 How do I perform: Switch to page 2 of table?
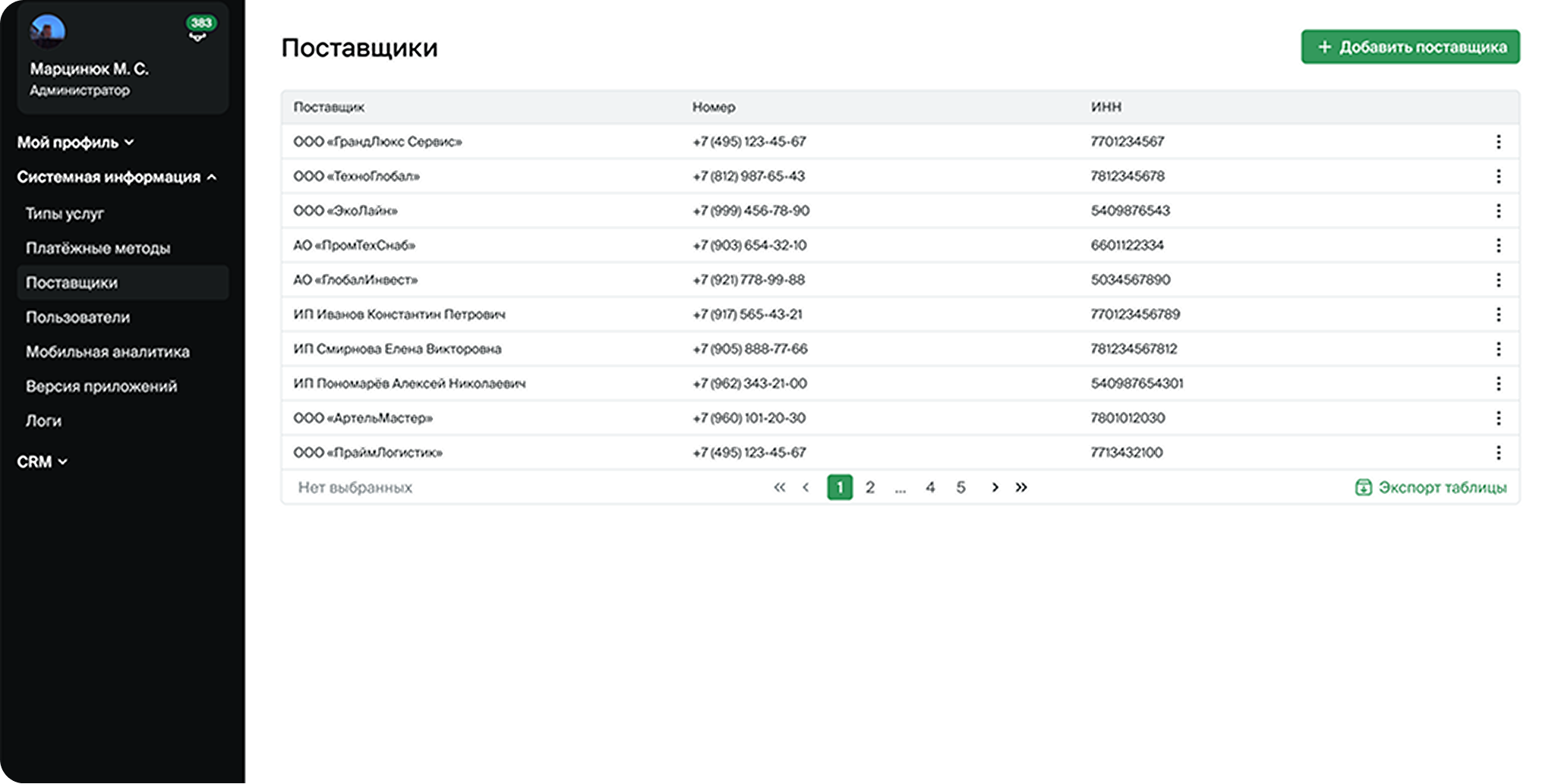coord(870,487)
